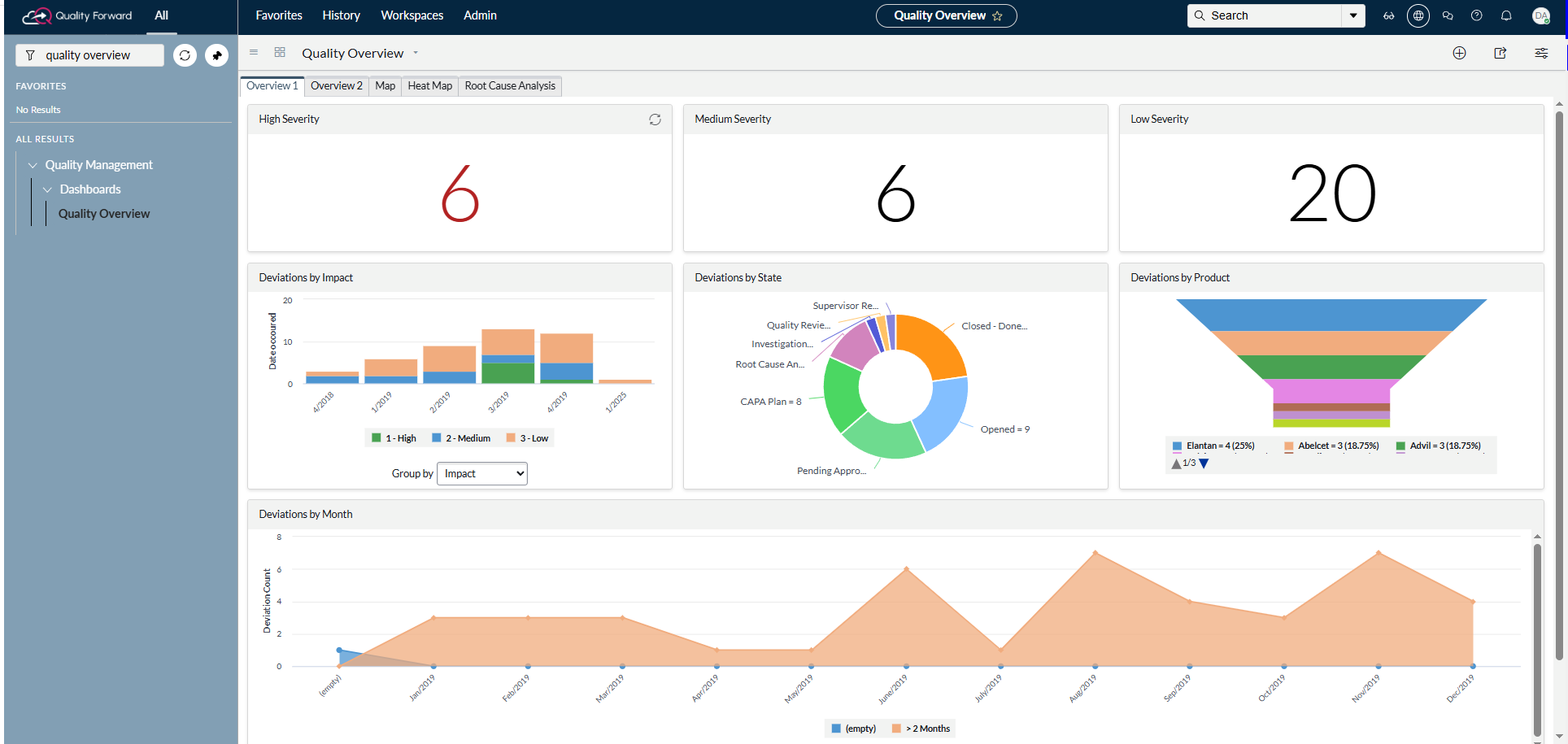Expand the search scope dropdown arrow

(x=1353, y=15)
